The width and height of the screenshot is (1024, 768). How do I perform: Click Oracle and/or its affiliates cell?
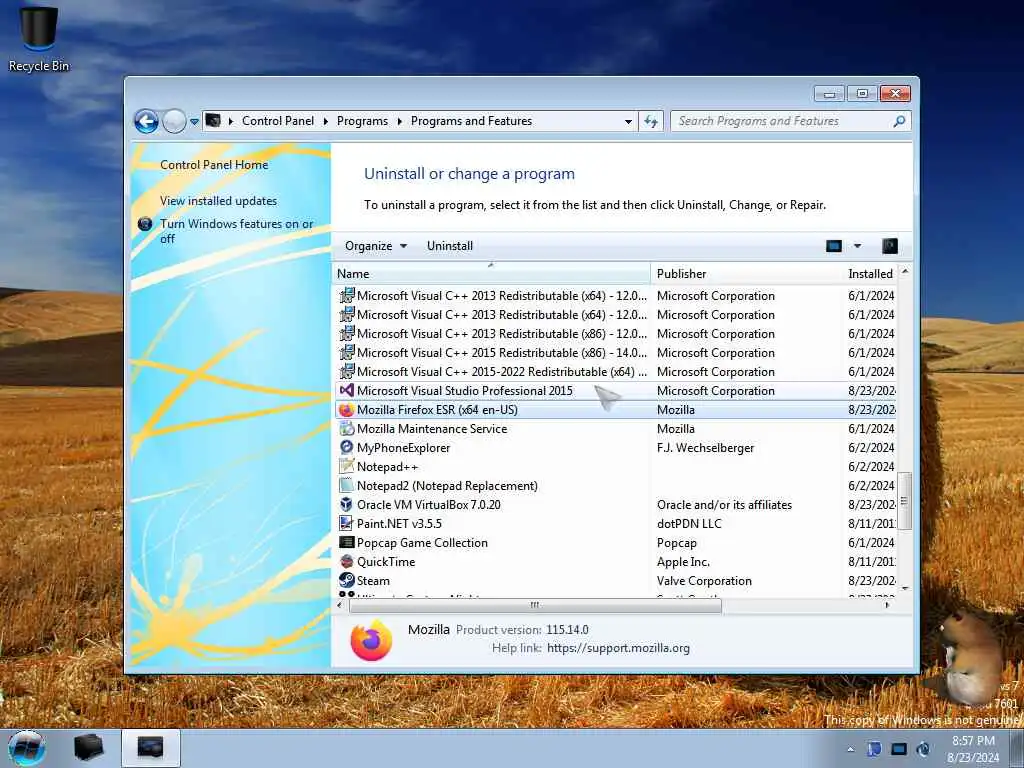pyautogui.click(x=724, y=505)
